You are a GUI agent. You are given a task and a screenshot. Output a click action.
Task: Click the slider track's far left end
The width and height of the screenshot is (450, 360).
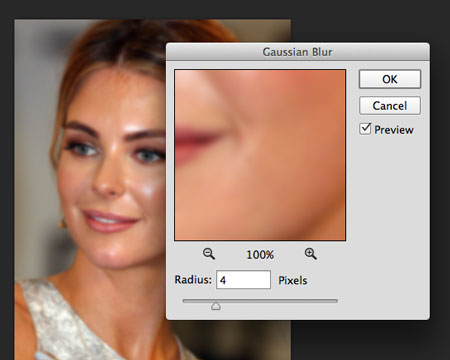tap(185, 301)
